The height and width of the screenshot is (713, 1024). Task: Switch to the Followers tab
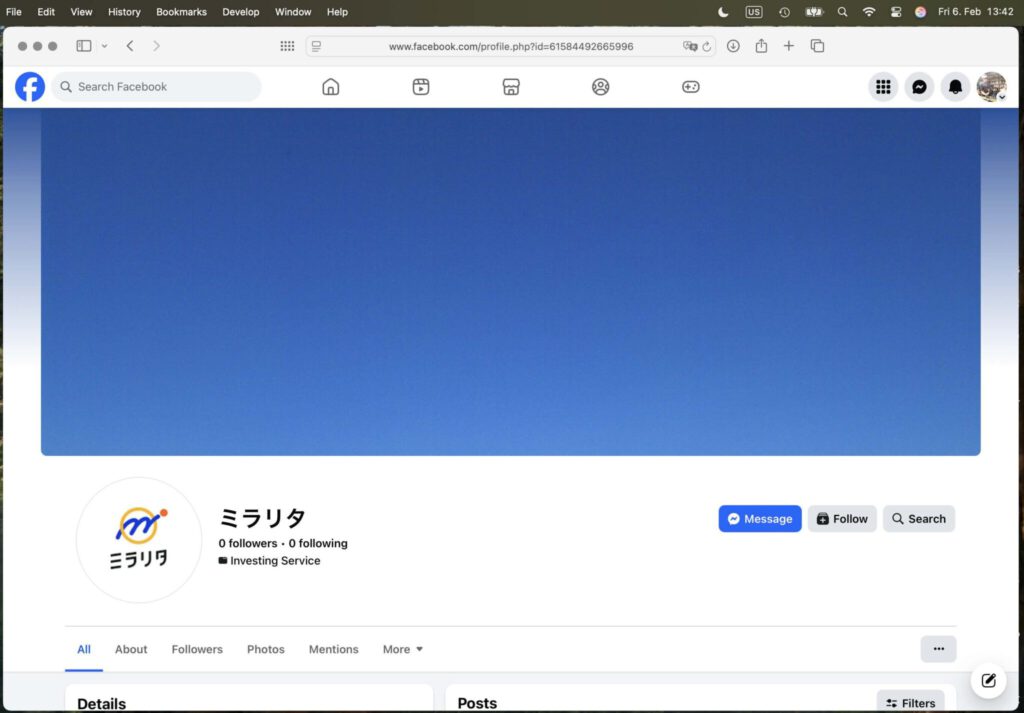[x=197, y=649]
